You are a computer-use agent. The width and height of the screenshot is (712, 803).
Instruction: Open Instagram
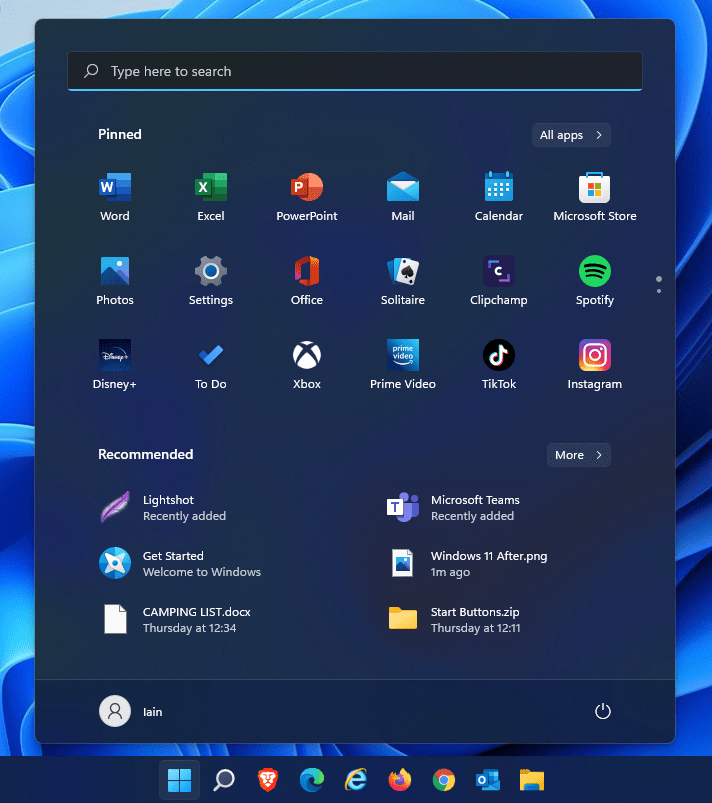595,364
